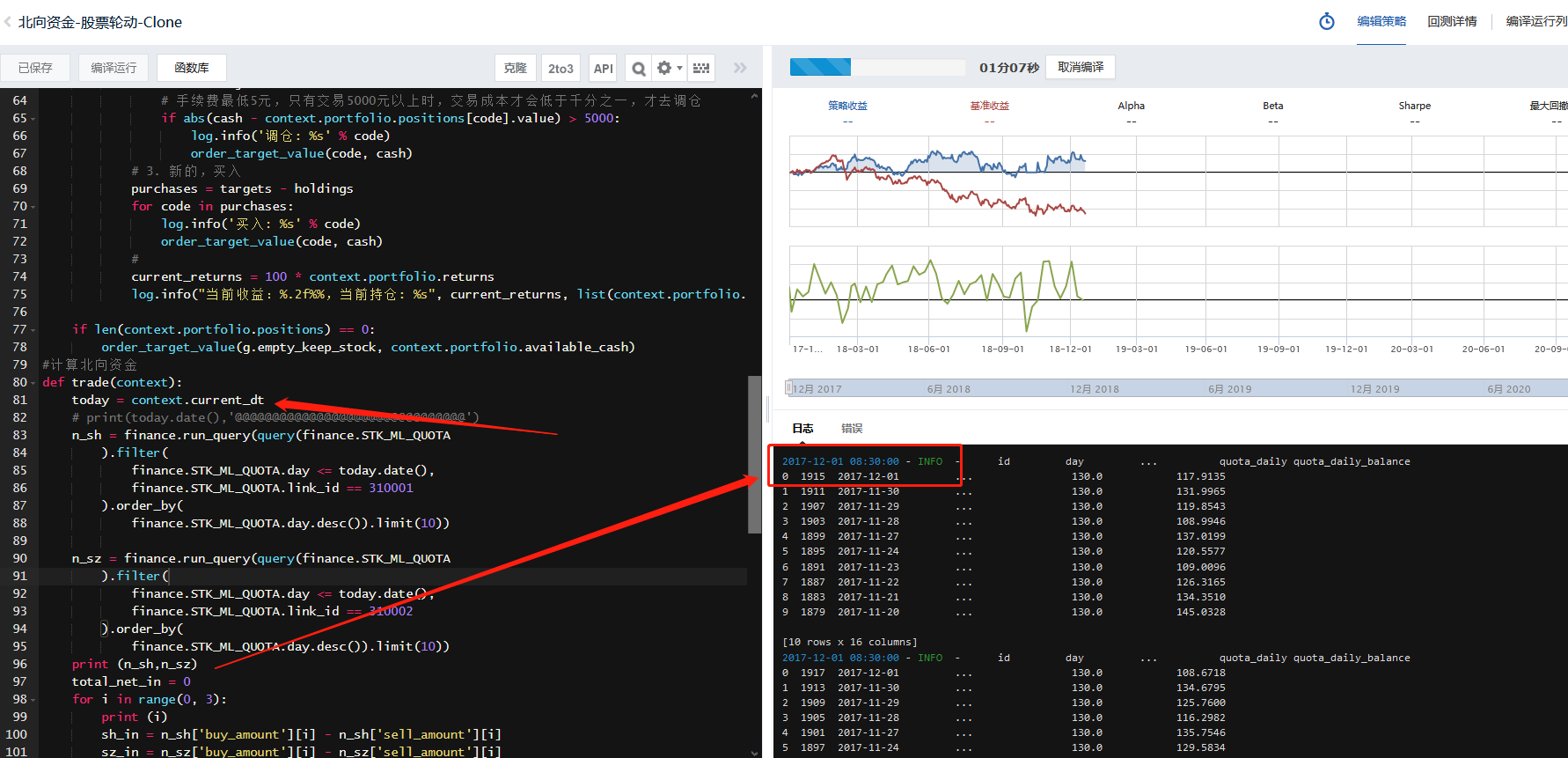Click the Beta metric label

(x=1273, y=106)
